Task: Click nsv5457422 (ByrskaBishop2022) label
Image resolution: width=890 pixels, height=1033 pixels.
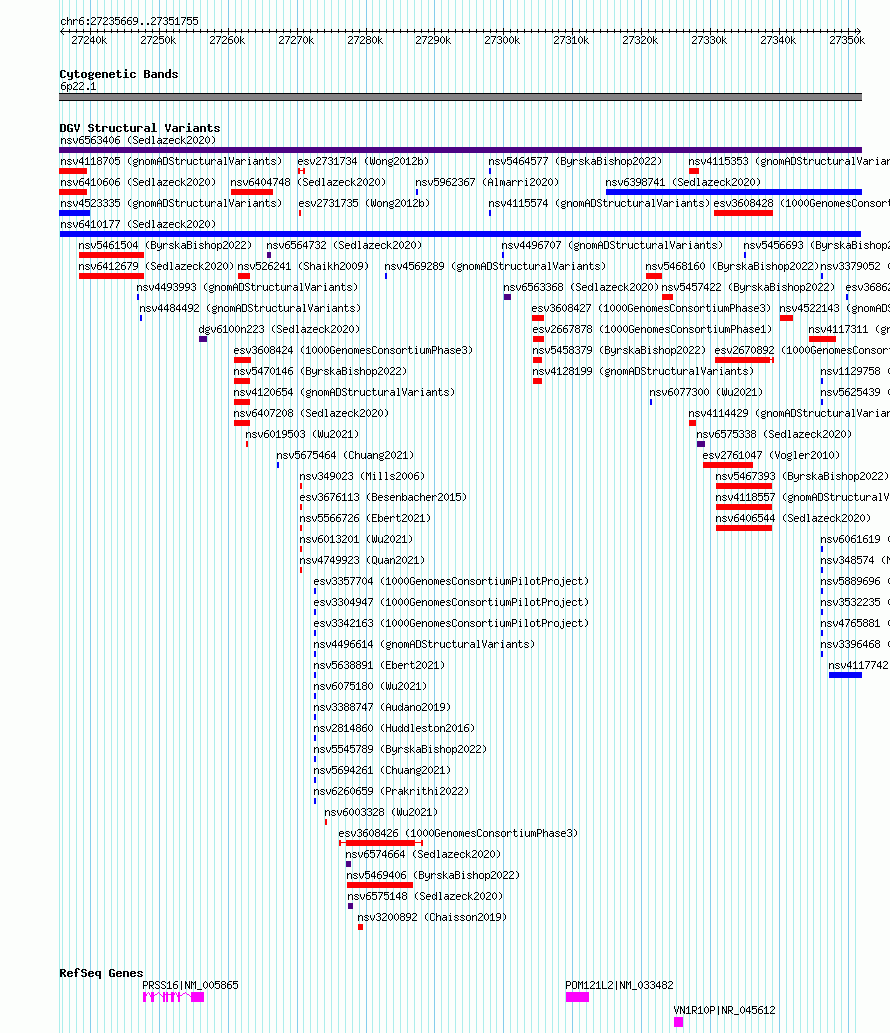Action: pos(748,288)
